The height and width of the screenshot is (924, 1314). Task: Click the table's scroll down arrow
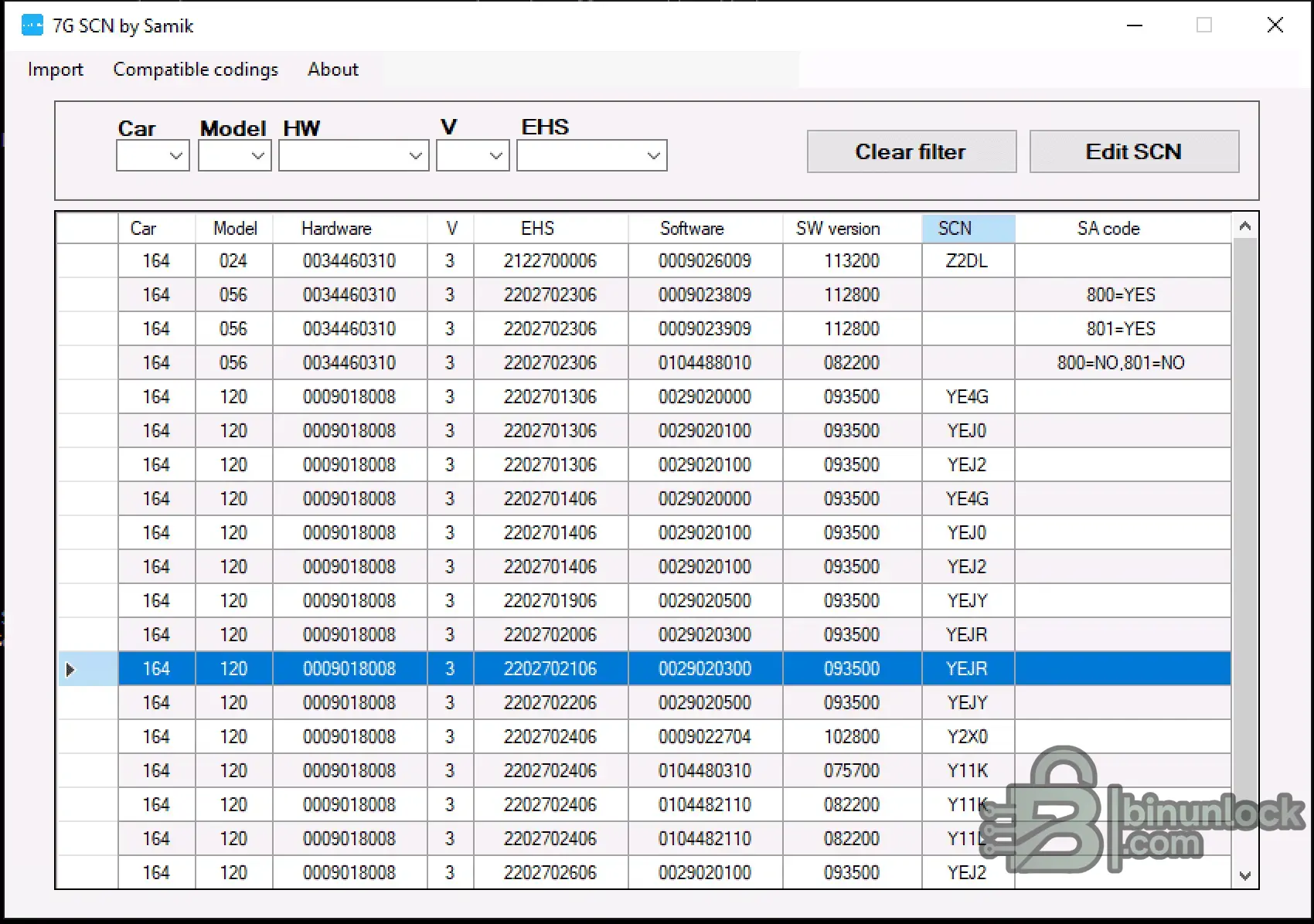tap(1244, 875)
